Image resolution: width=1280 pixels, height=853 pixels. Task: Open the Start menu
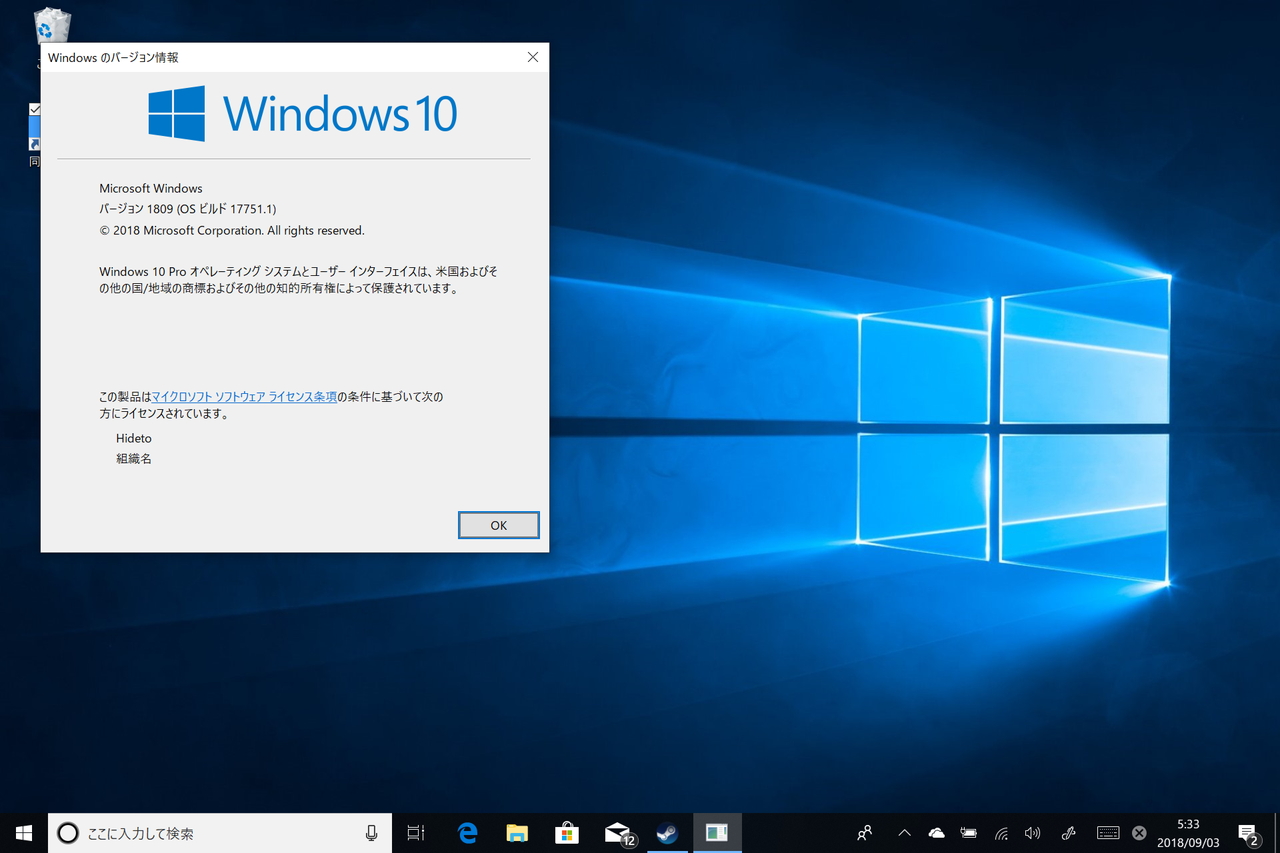pyautogui.click(x=22, y=832)
